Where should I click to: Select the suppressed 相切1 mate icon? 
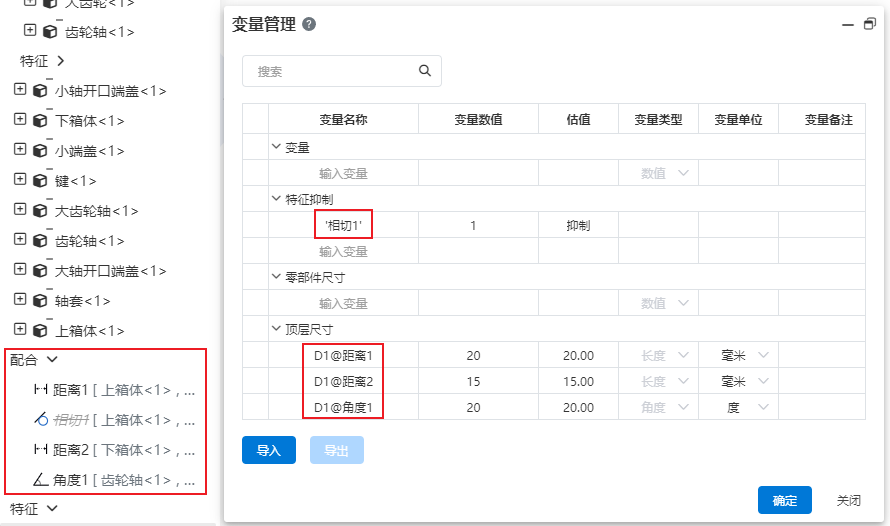tap(41, 420)
